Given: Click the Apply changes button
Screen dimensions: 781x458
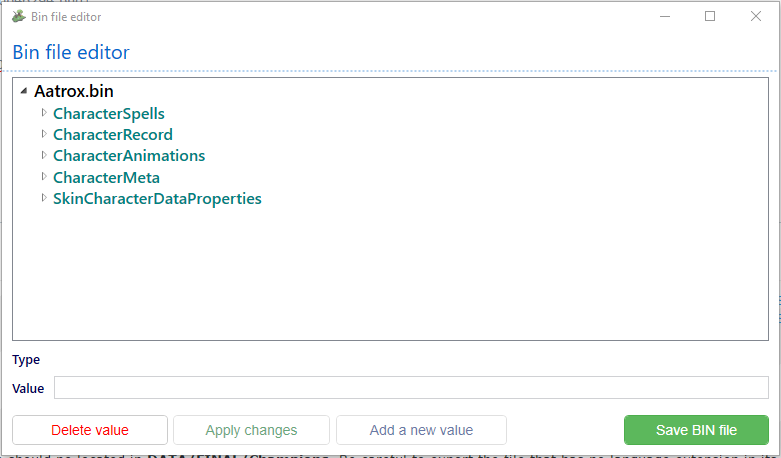Looking at the screenshot, I should (x=251, y=430).
